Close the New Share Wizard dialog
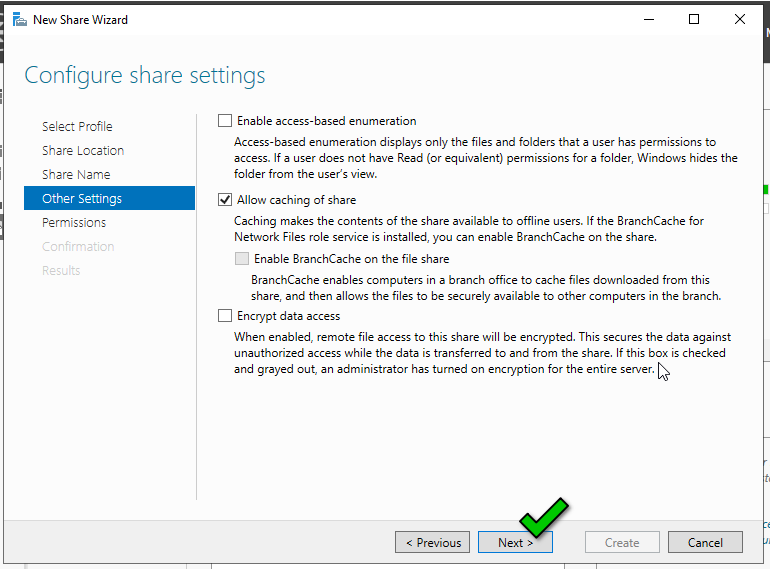Screen dimensions: 770x569 [x=740, y=19]
